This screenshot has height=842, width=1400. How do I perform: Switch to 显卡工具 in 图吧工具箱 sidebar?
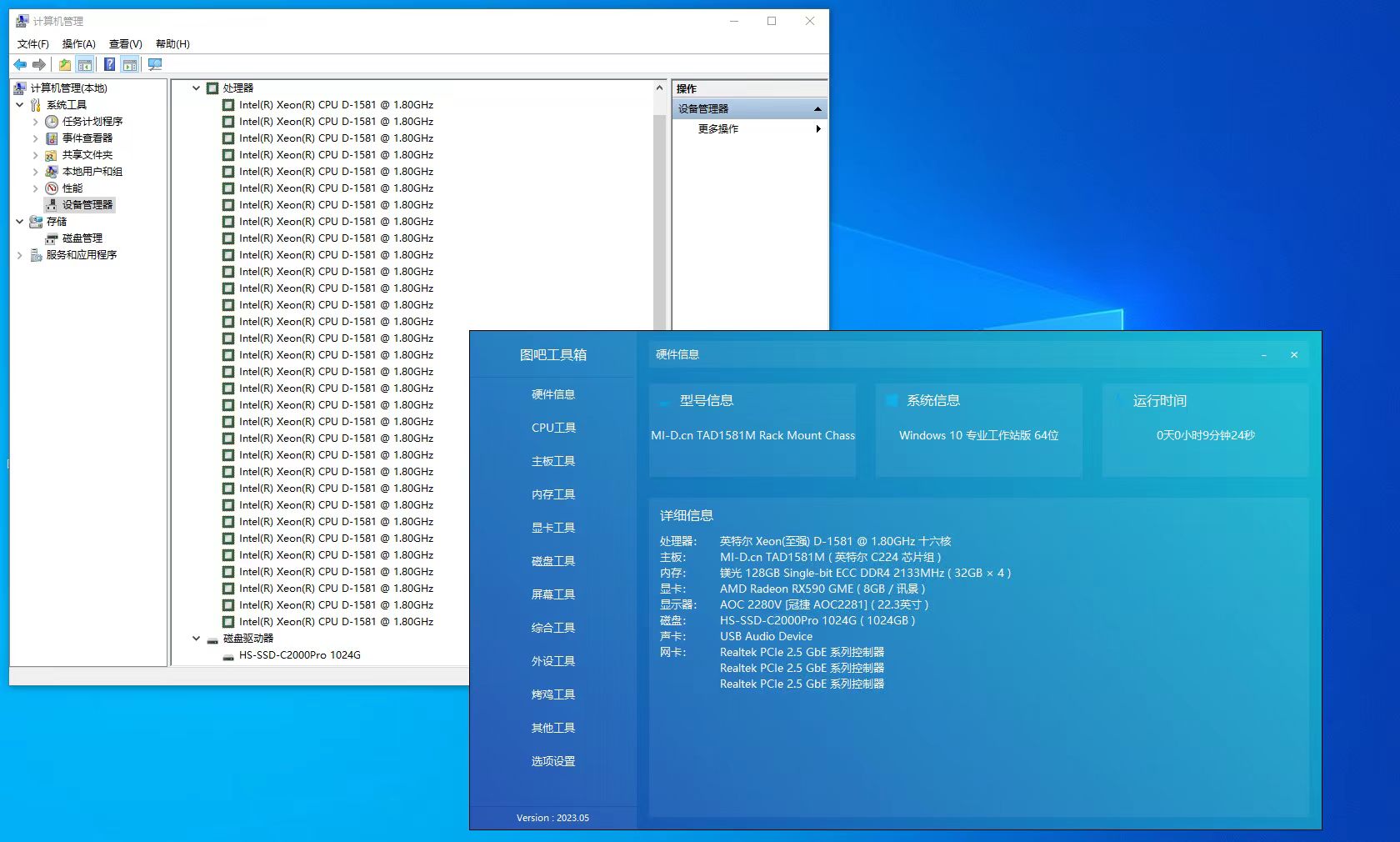pyautogui.click(x=553, y=528)
